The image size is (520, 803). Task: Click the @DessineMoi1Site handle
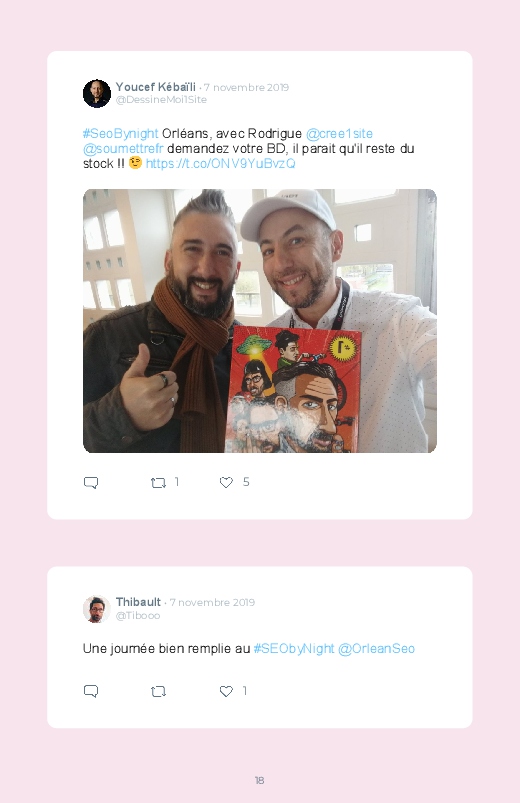tap(161, 100)
